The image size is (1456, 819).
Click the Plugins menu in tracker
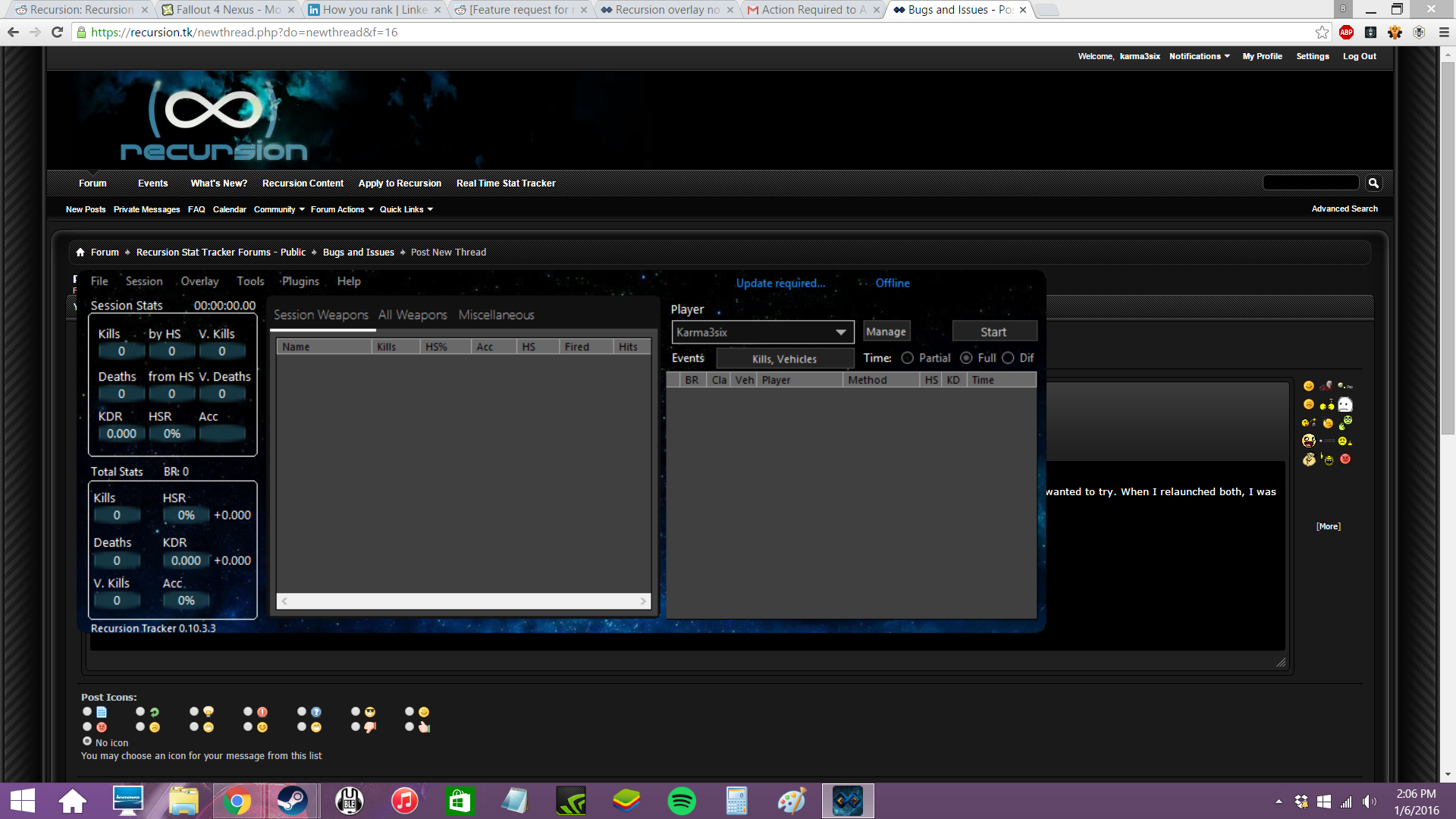point(300,281)
